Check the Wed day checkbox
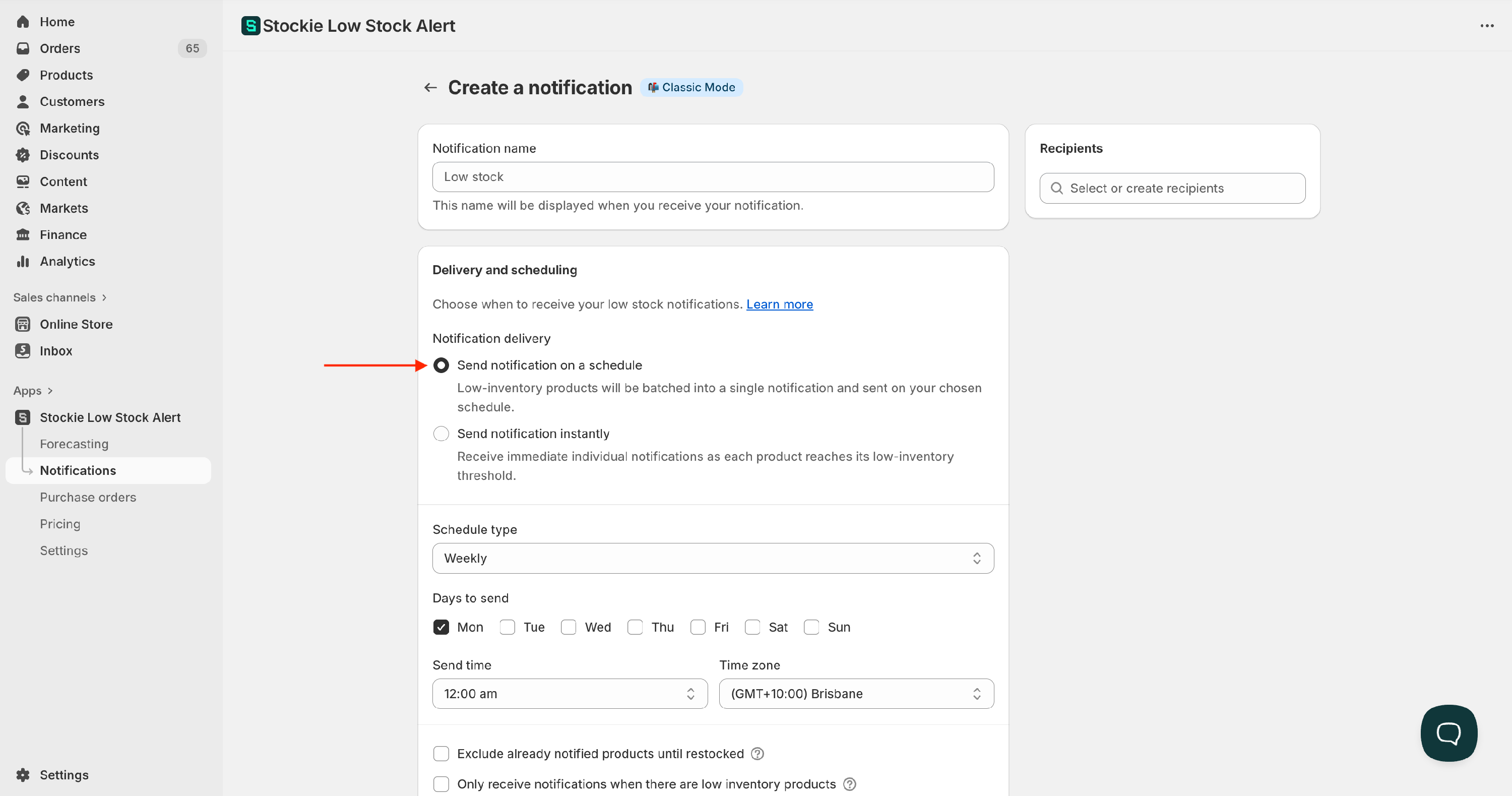The image size is (1512, 796). pyautogui.click(x=568, y=627)
